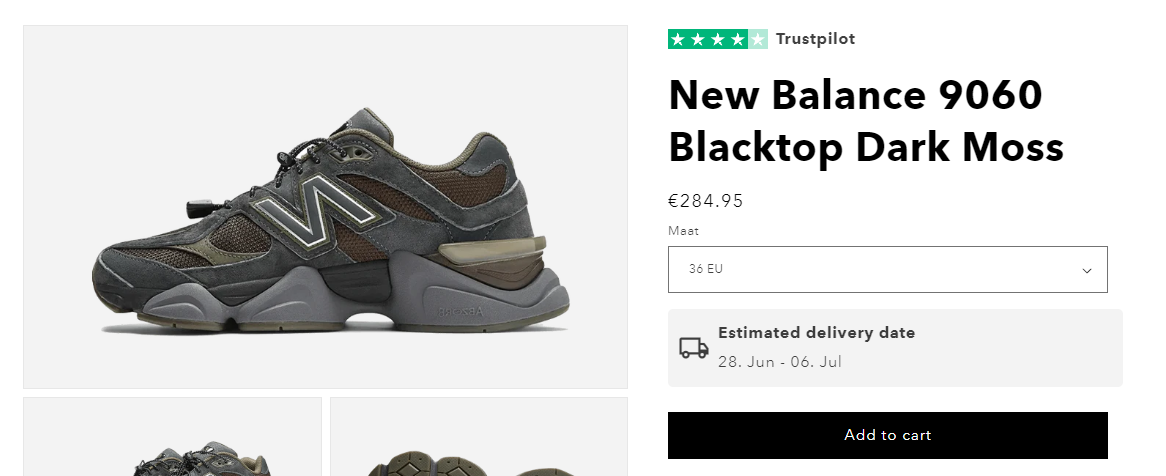Click the second Trustpilot star
The height and width of the screenshot is (476, 1166).
(x=698, y=40)
